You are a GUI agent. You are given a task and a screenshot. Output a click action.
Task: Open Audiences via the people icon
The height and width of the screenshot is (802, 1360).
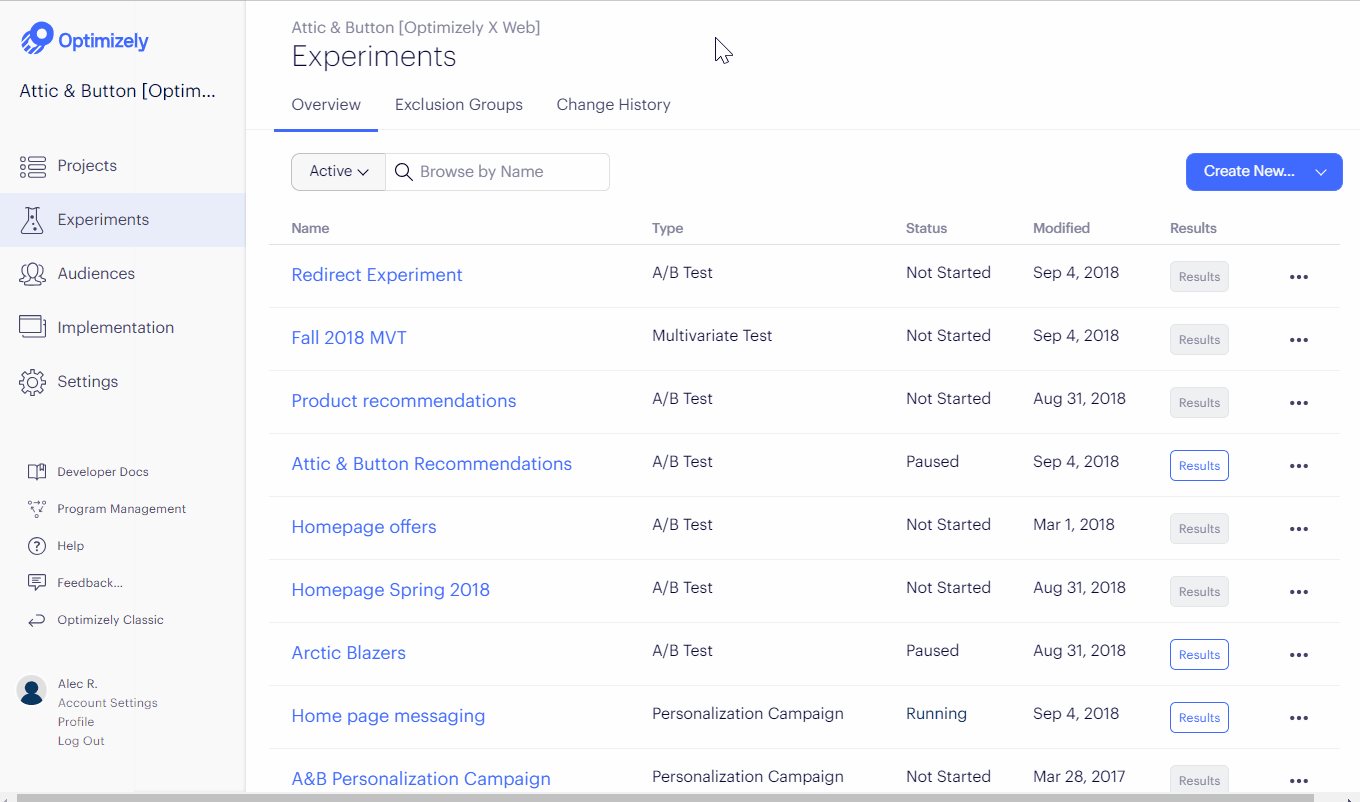coord(33,274)
